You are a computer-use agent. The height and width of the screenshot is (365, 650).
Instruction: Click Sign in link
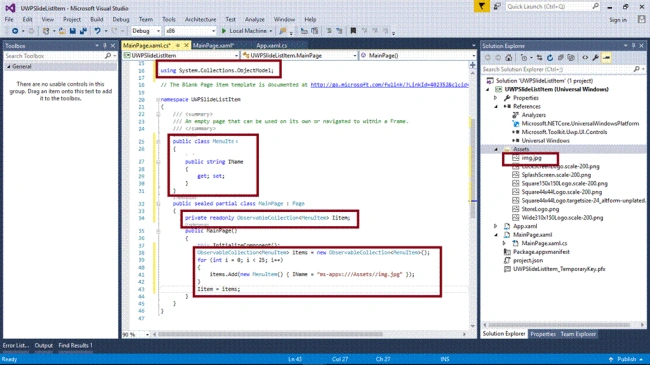point(618,19)
